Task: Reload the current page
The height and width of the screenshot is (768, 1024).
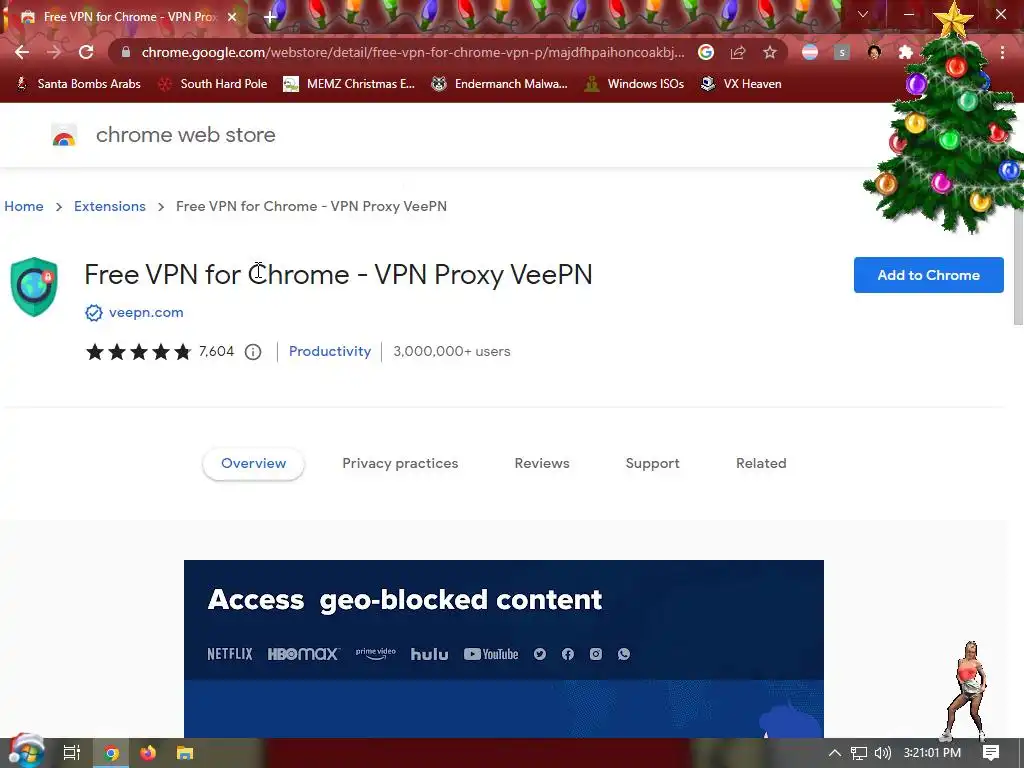Action: 86,52
